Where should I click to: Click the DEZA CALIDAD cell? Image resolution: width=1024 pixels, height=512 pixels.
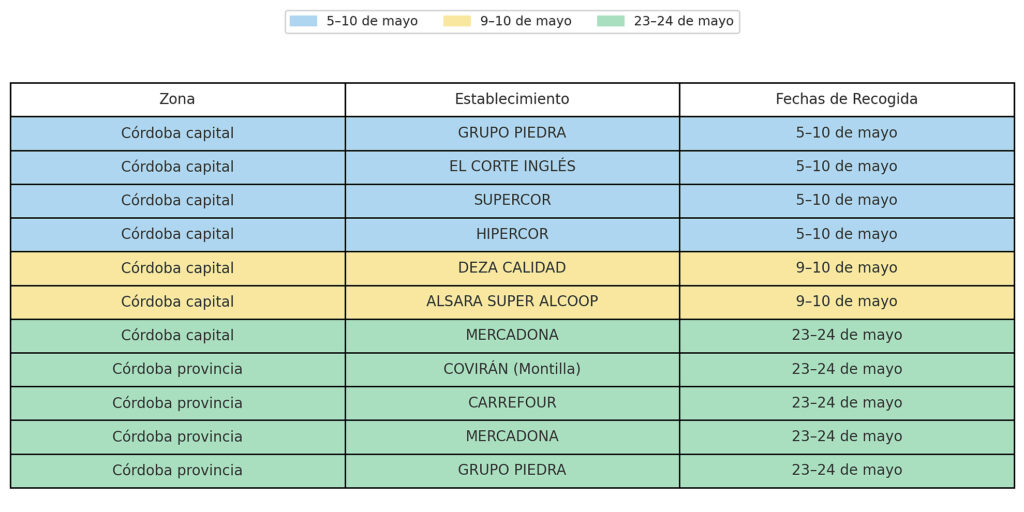click(x=512, y=268)
